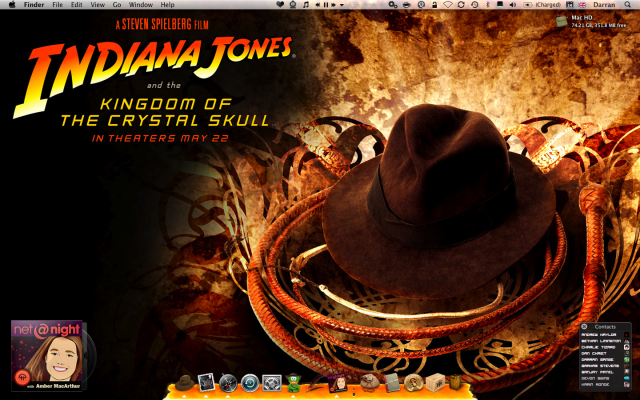The image size is (640, 400).
Task: Open the Wi-Fi status menu
Action: coord(448,5)
